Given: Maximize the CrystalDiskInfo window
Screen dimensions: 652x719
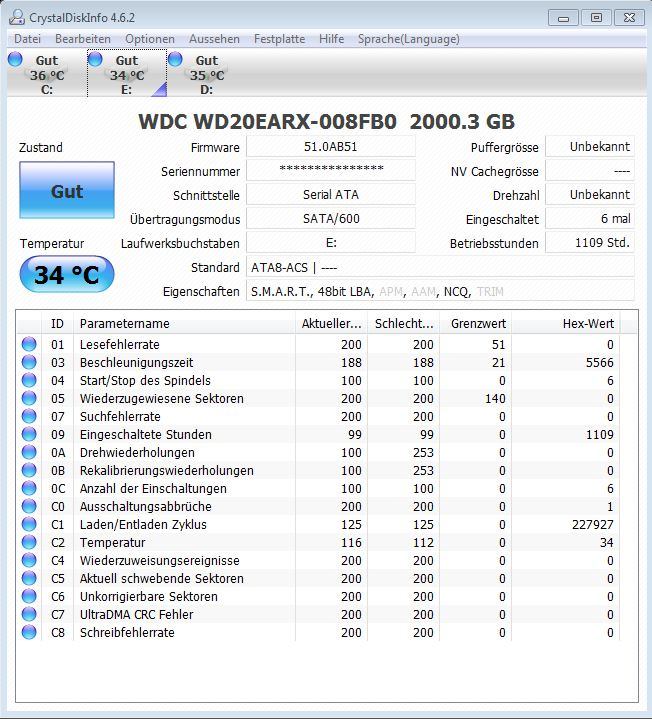Looking at the screenshot, I should [596, 18].
